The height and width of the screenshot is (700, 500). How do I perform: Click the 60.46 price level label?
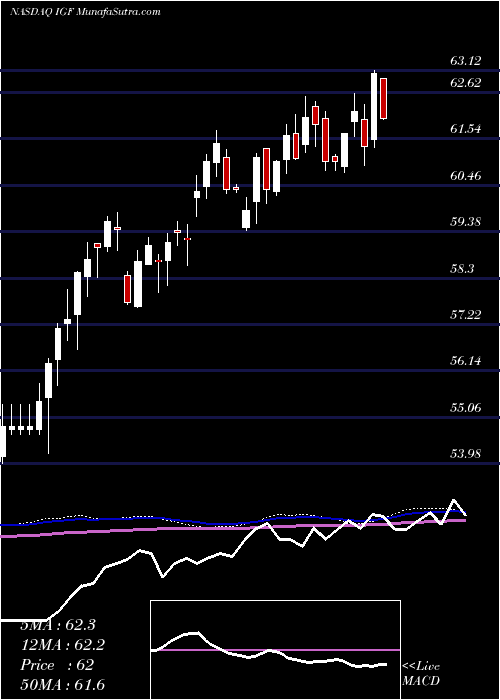coord(466,175)
